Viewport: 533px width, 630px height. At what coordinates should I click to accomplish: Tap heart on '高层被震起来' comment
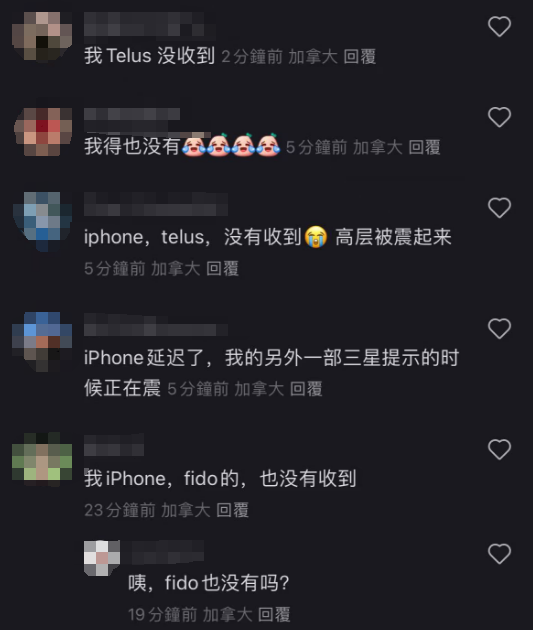(x=499, y=208)
